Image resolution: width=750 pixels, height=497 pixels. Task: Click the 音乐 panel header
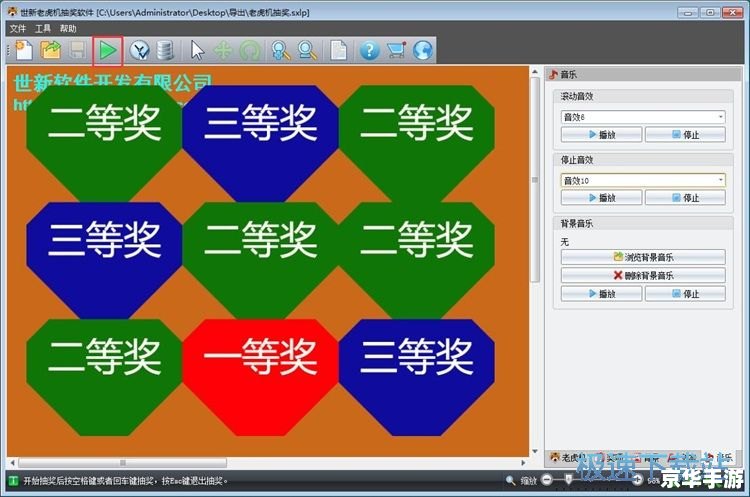(643, 74)
